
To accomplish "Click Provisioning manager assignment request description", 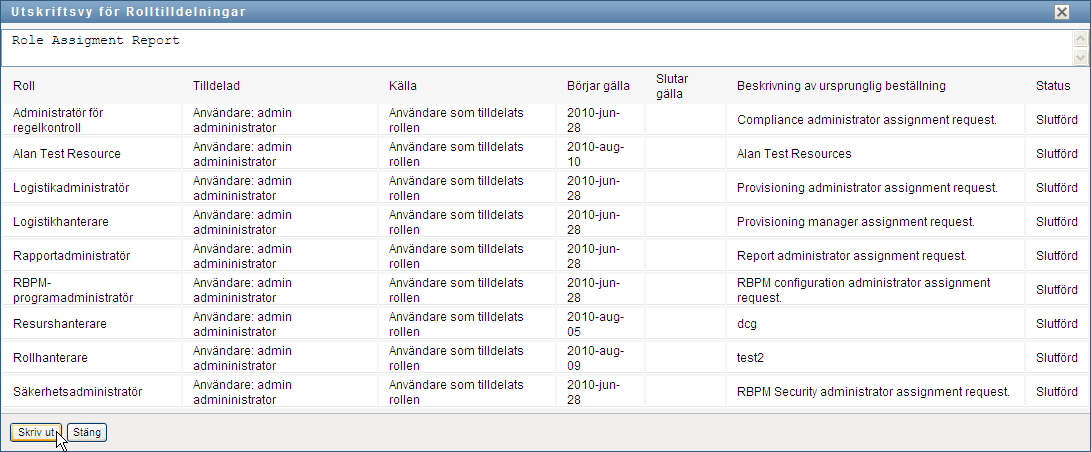I will coord(856,222).
